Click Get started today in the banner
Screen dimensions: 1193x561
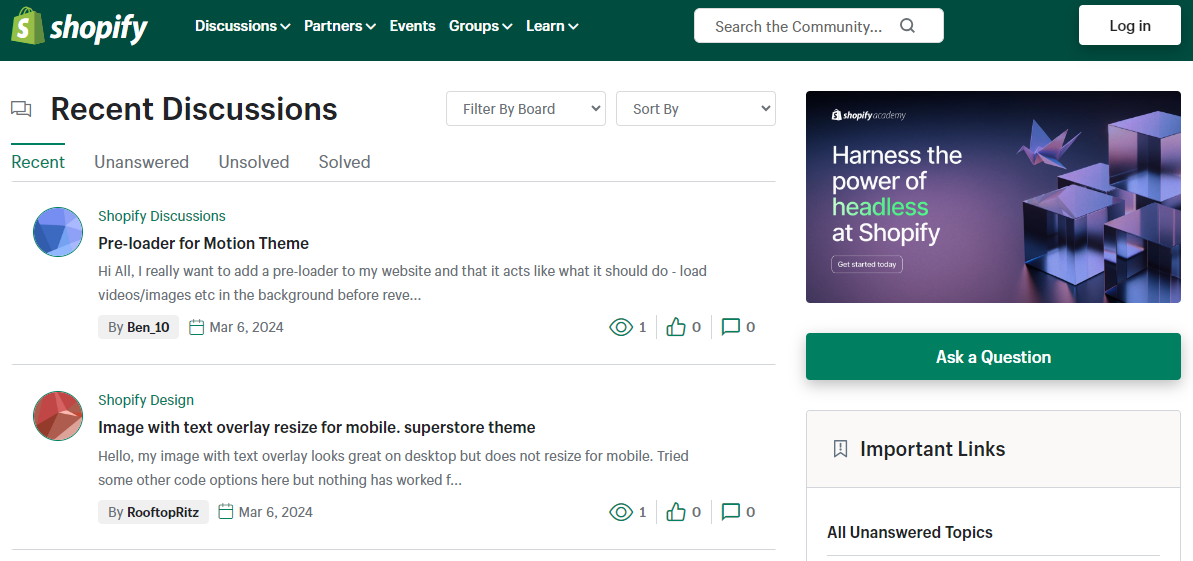pyautogui.click(x=867, y=265)
